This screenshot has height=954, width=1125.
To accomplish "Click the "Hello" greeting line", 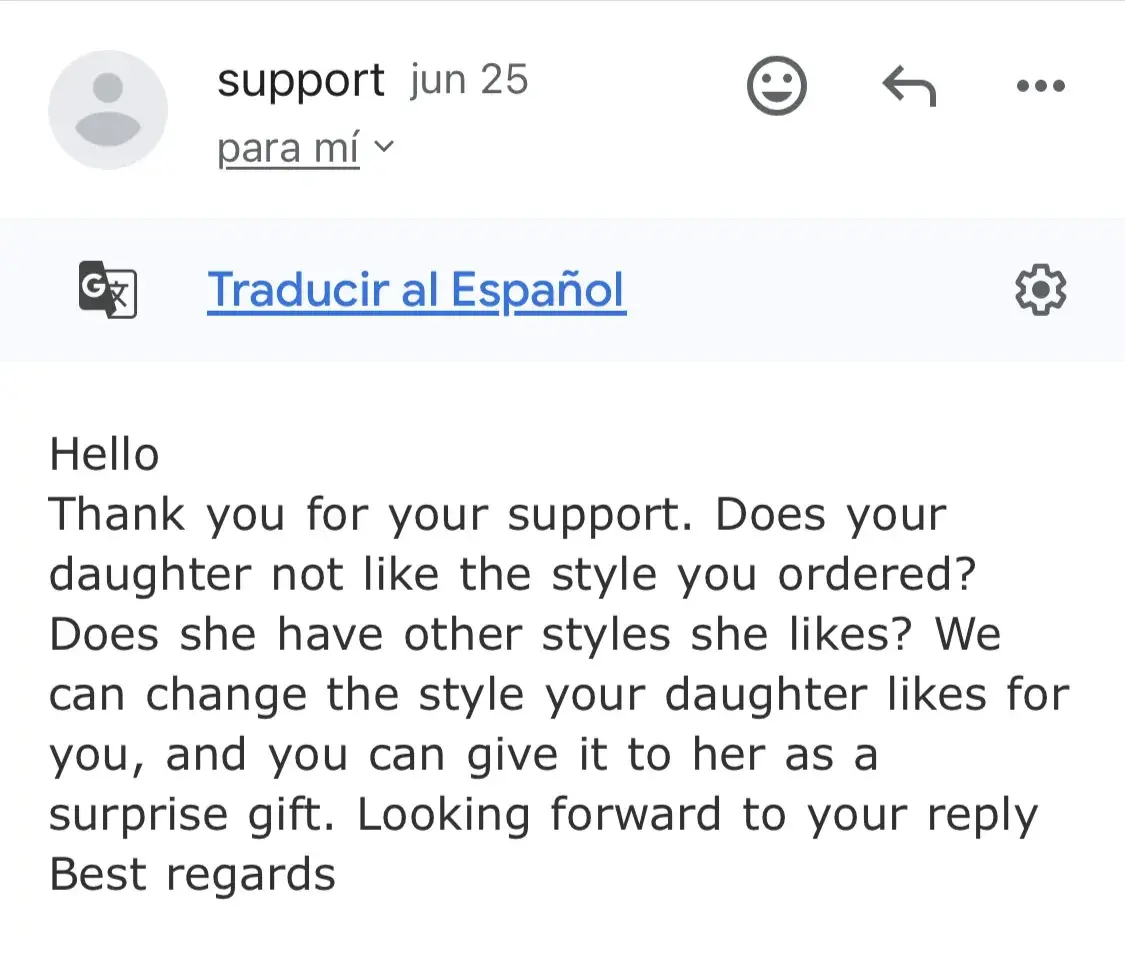I will 104,455.
